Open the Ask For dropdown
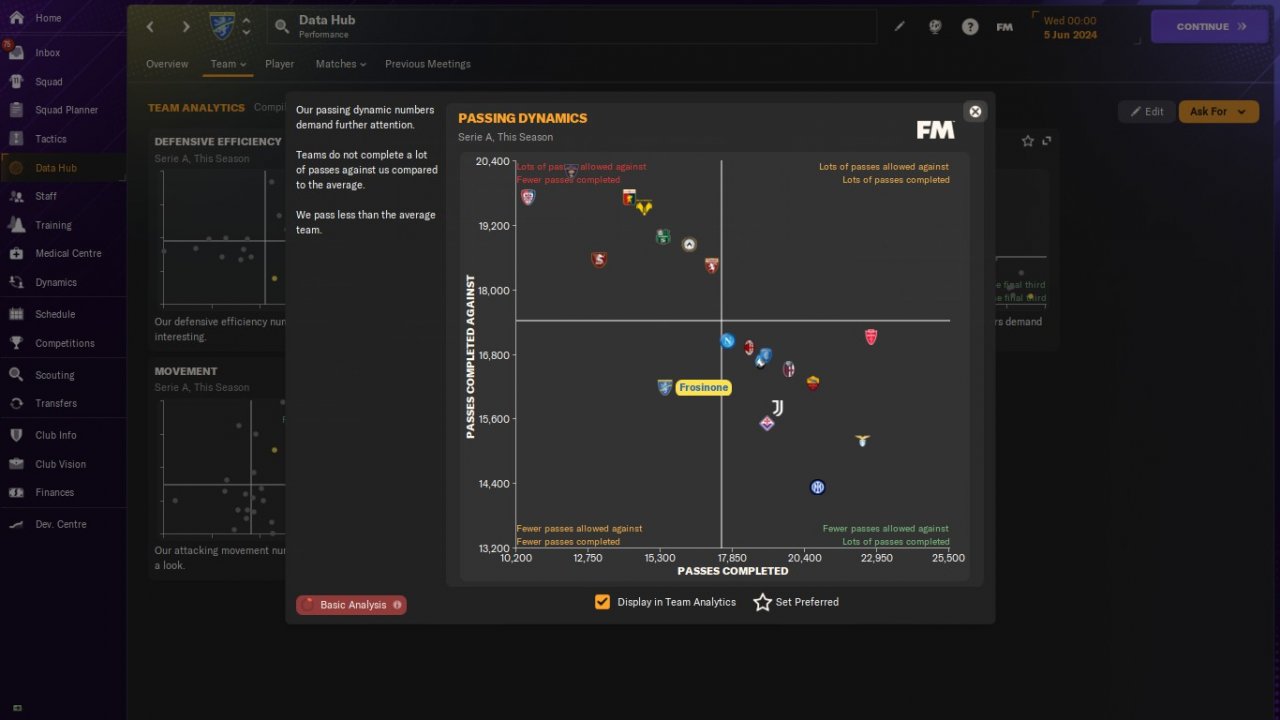 pos(1218,112)
